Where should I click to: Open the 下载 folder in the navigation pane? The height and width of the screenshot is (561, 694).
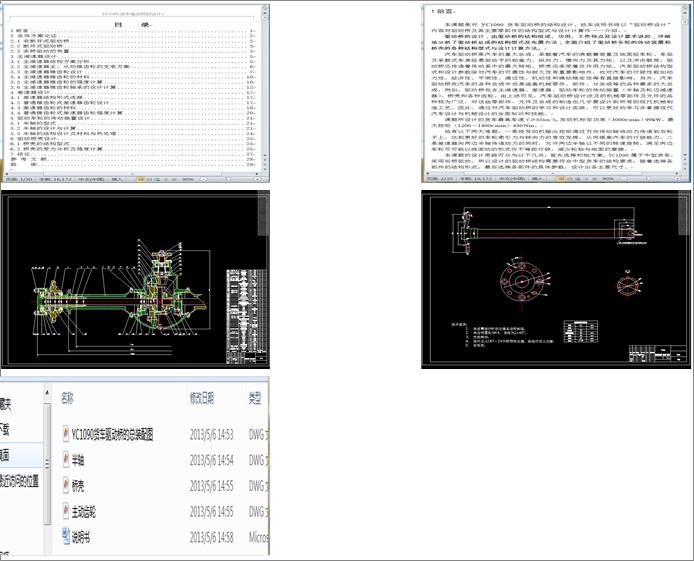click(5, 429)
